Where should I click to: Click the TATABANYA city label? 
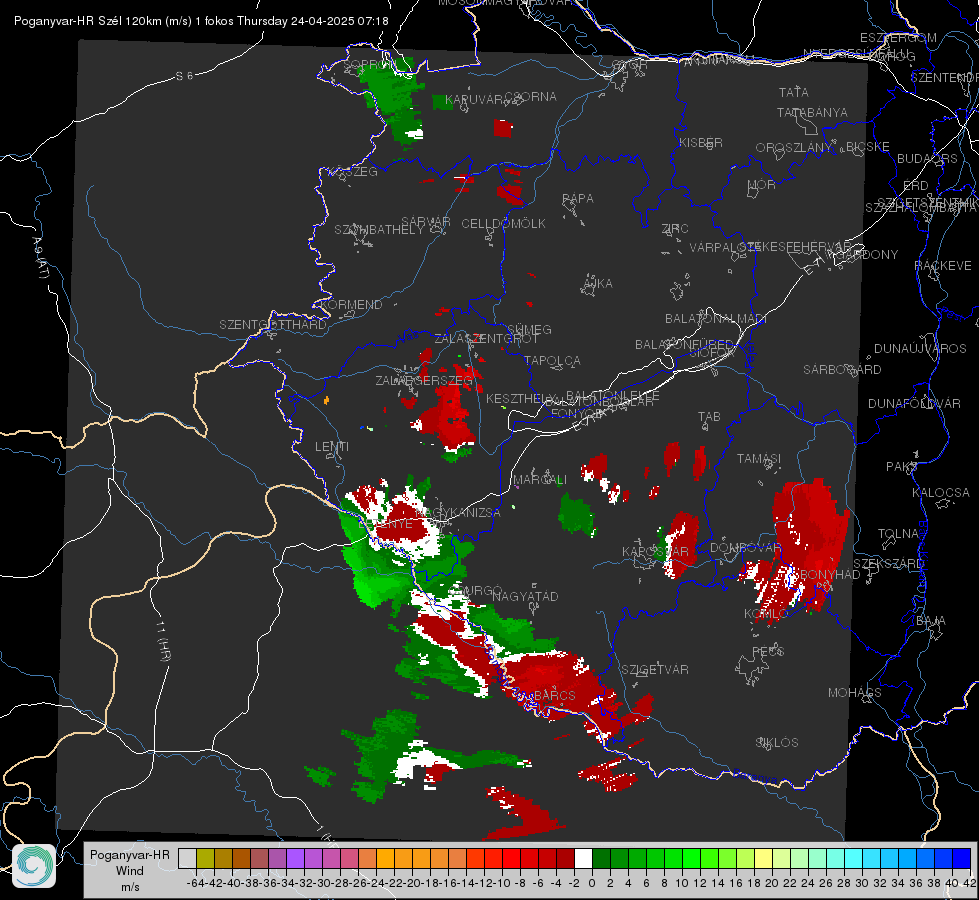(x=812, y=112)
